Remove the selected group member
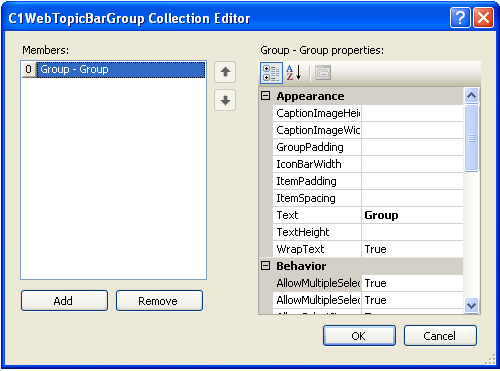 tap(159, 301)
